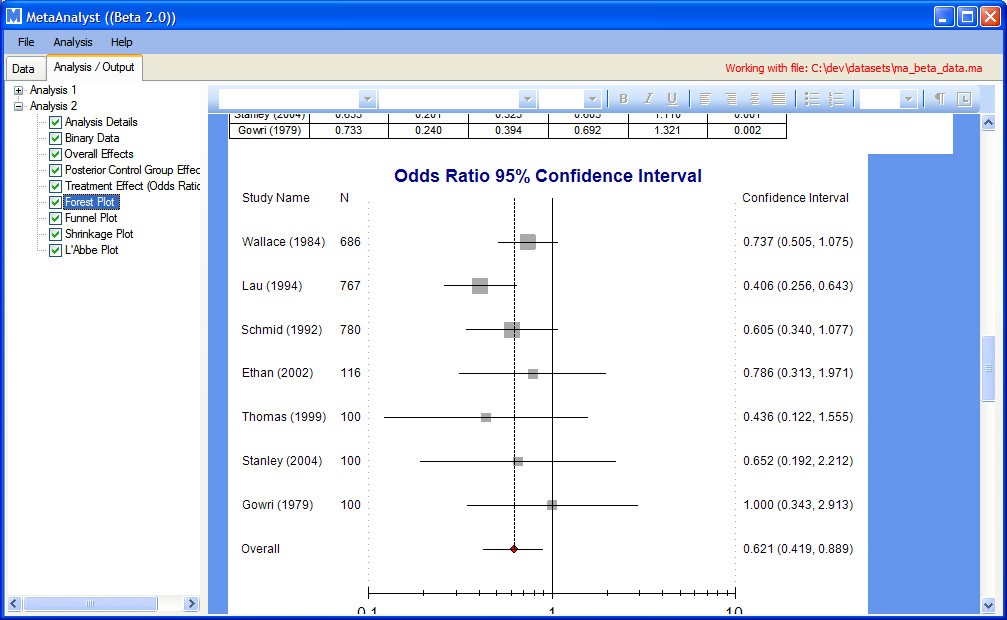Screen dimensions: 1007x620
Task: Toggle Bold formatting in the output toolbar
Action: (x=623, y=99)
